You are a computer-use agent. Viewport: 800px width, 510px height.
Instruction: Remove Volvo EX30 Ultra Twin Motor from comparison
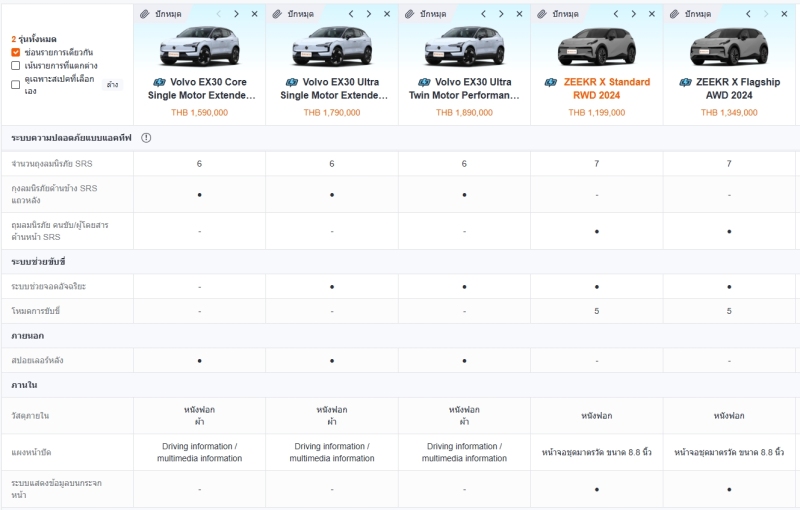(x=519, y=14)
